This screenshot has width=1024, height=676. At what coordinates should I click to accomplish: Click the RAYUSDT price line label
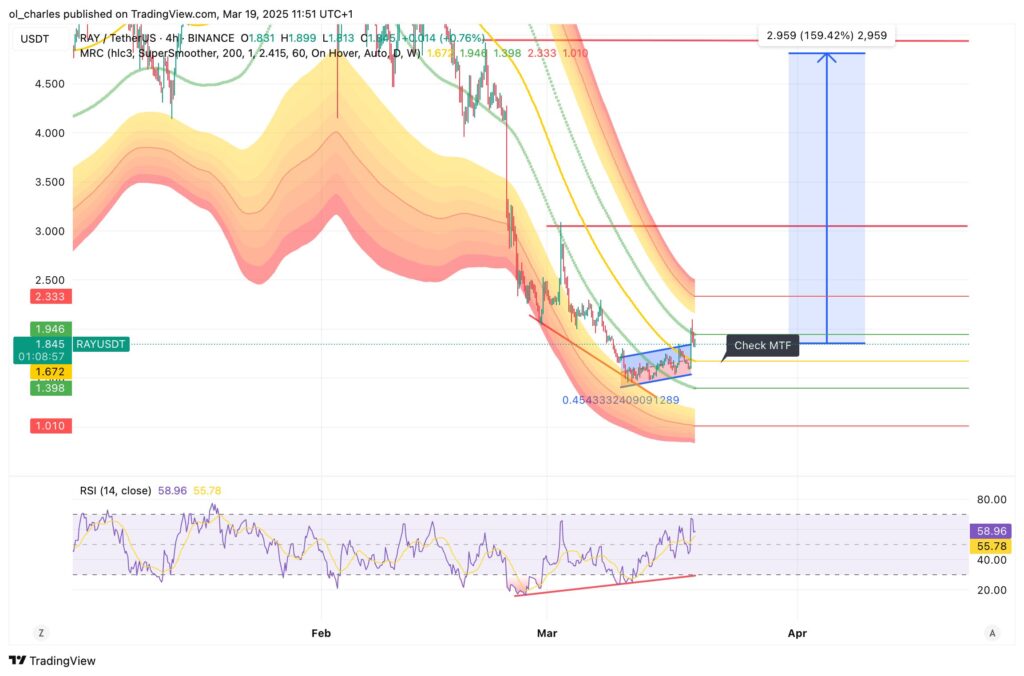(101, 343)
